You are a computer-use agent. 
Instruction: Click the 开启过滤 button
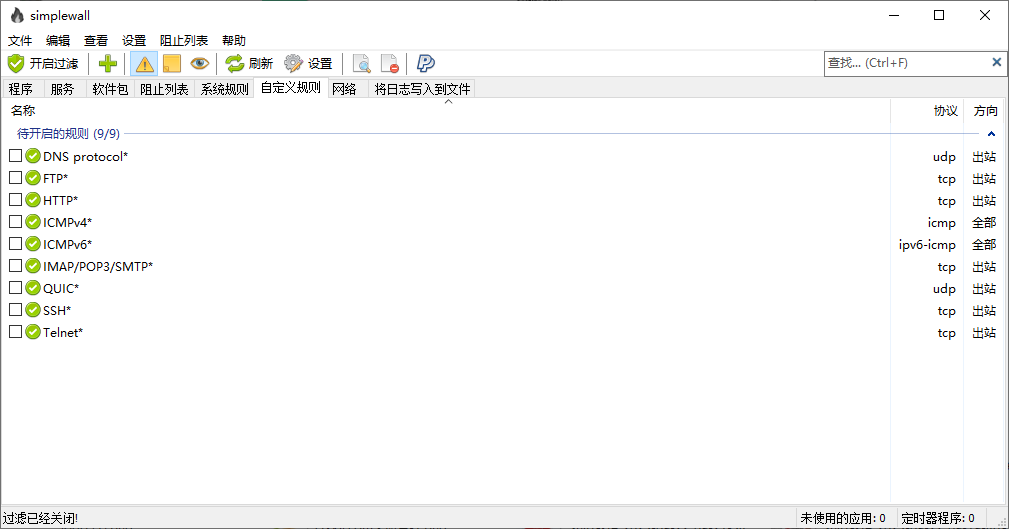(x=43, y=64)
